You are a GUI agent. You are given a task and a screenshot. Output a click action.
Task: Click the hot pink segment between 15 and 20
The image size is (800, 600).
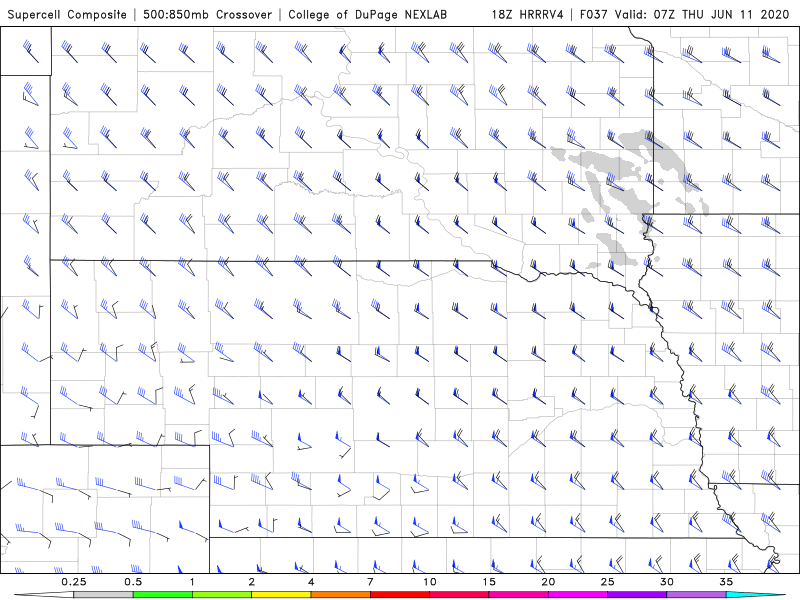518,595
